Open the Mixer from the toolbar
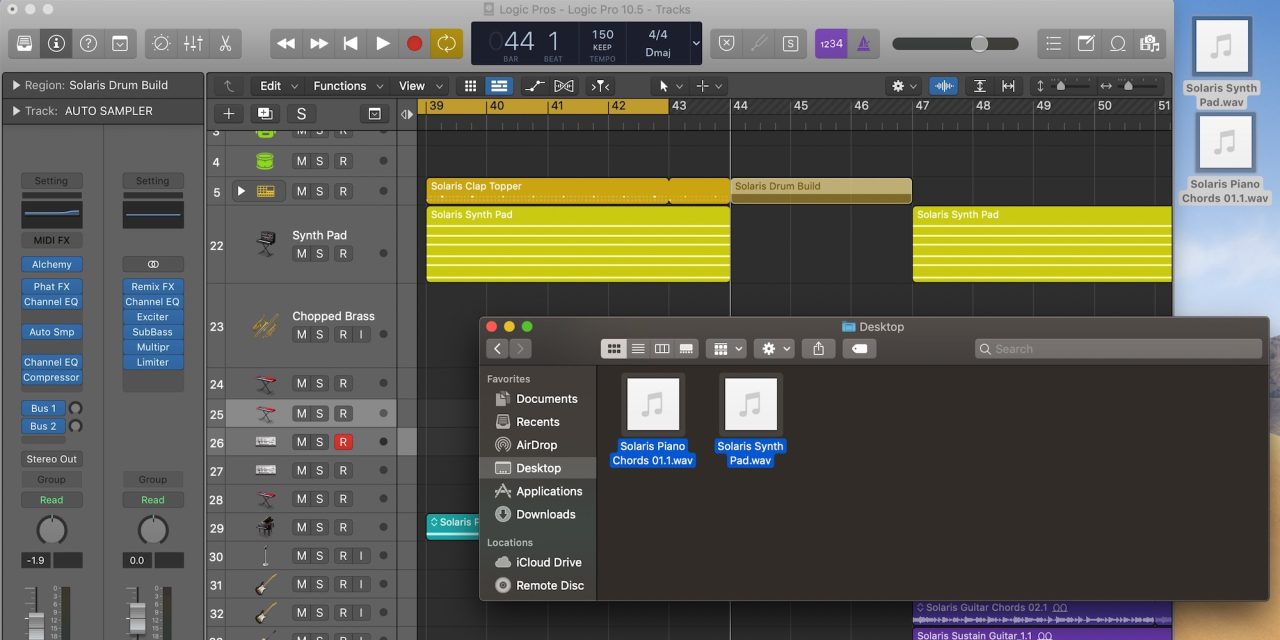 point(194,43)
